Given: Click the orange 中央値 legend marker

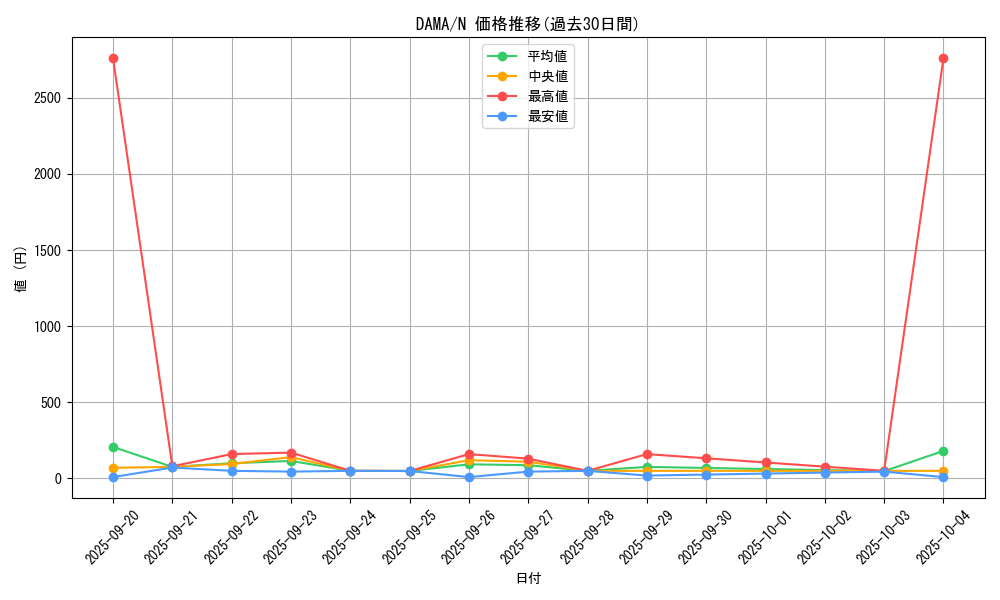Looking at the screenshot, I should (503, 76).
